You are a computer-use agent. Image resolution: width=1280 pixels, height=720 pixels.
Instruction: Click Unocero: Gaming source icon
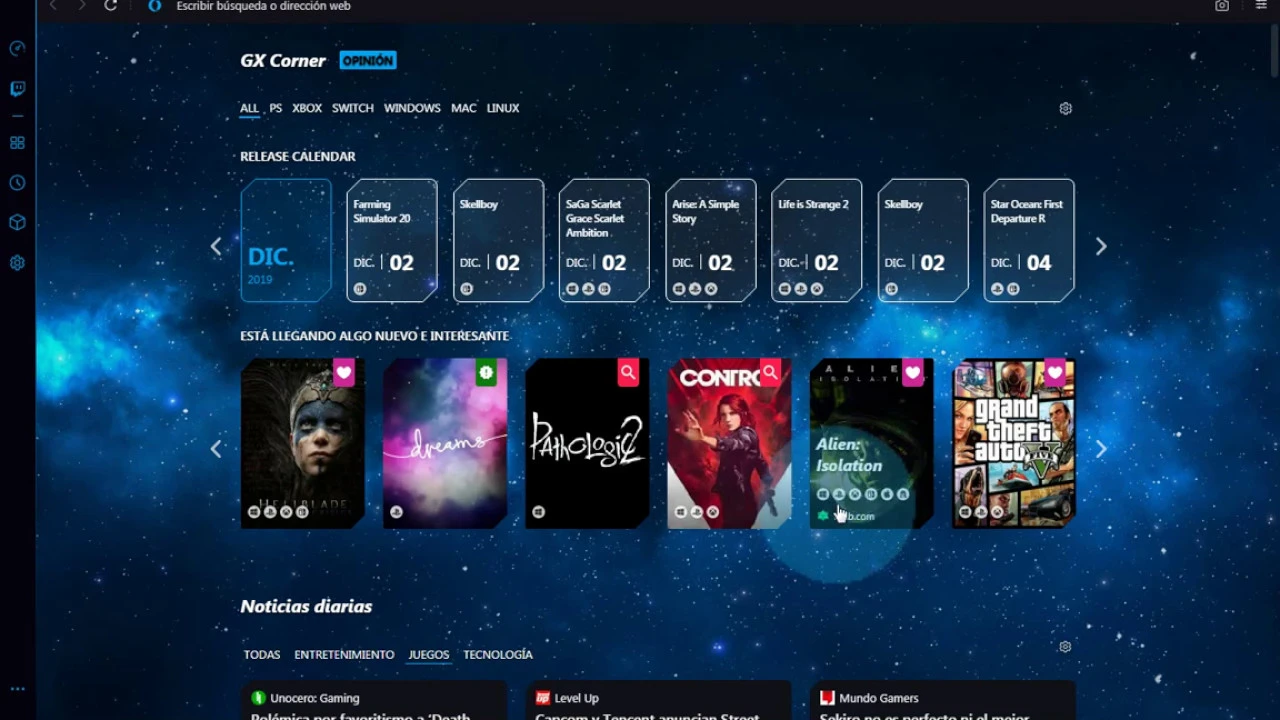pyautogui.click(x=258, y=698)
